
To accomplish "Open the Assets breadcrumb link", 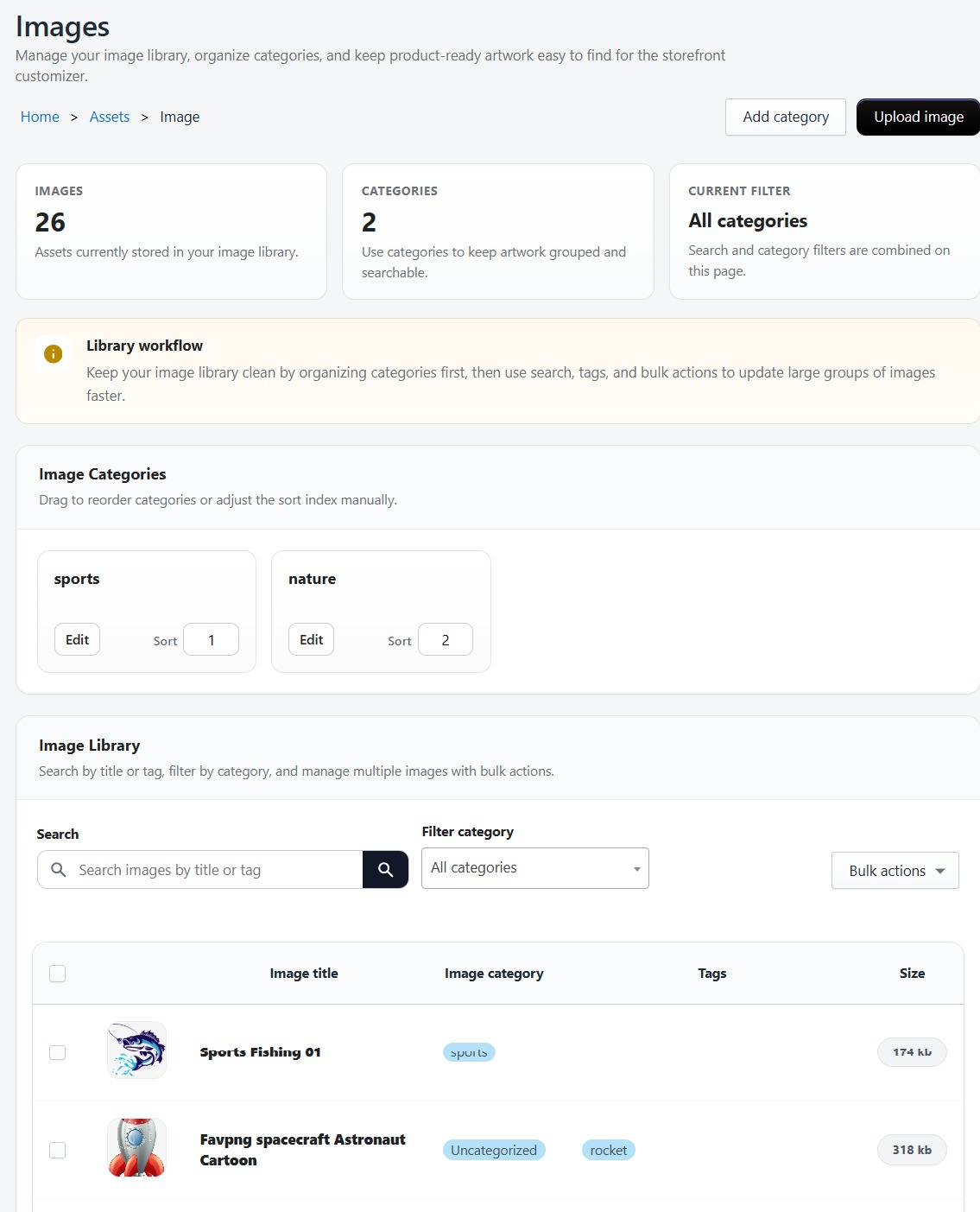I will (x=109, y=117).
